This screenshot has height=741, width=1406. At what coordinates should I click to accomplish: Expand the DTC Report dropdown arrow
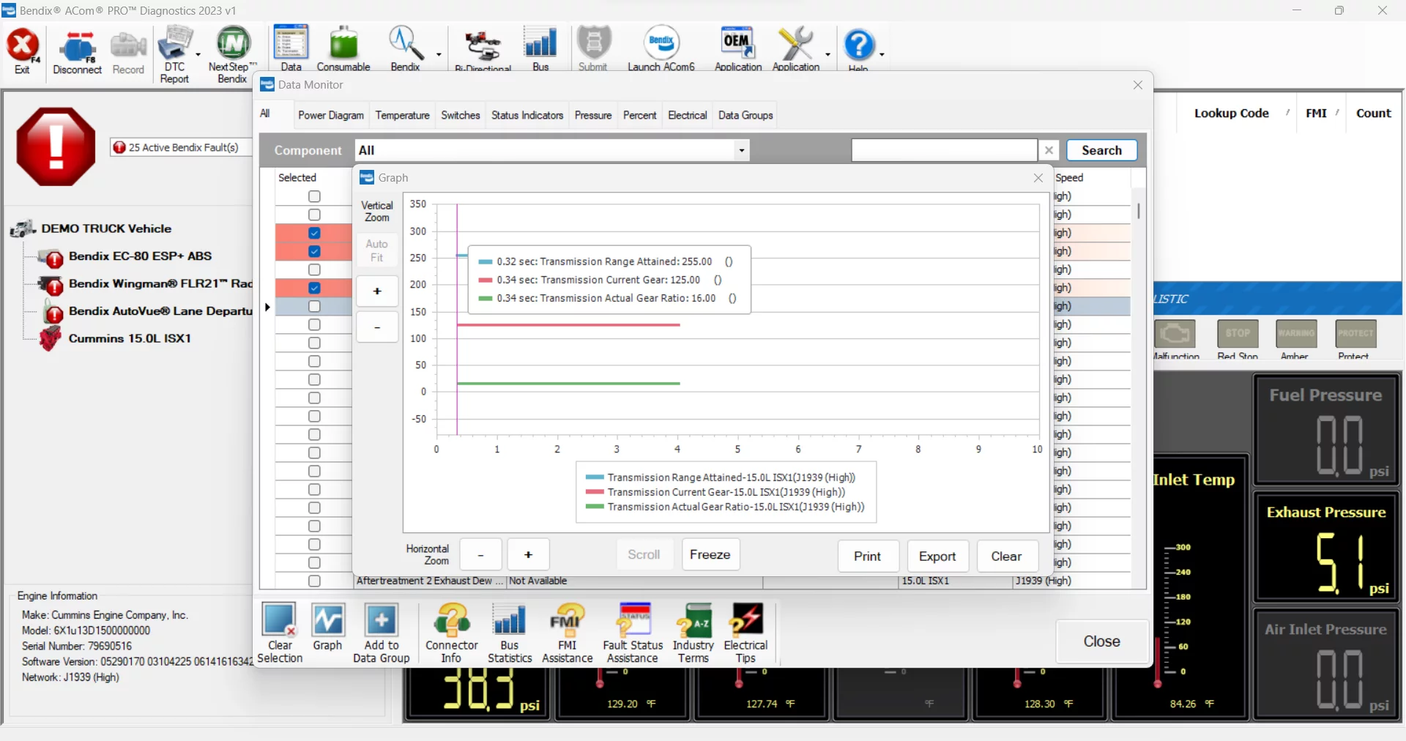click(198, 55)
